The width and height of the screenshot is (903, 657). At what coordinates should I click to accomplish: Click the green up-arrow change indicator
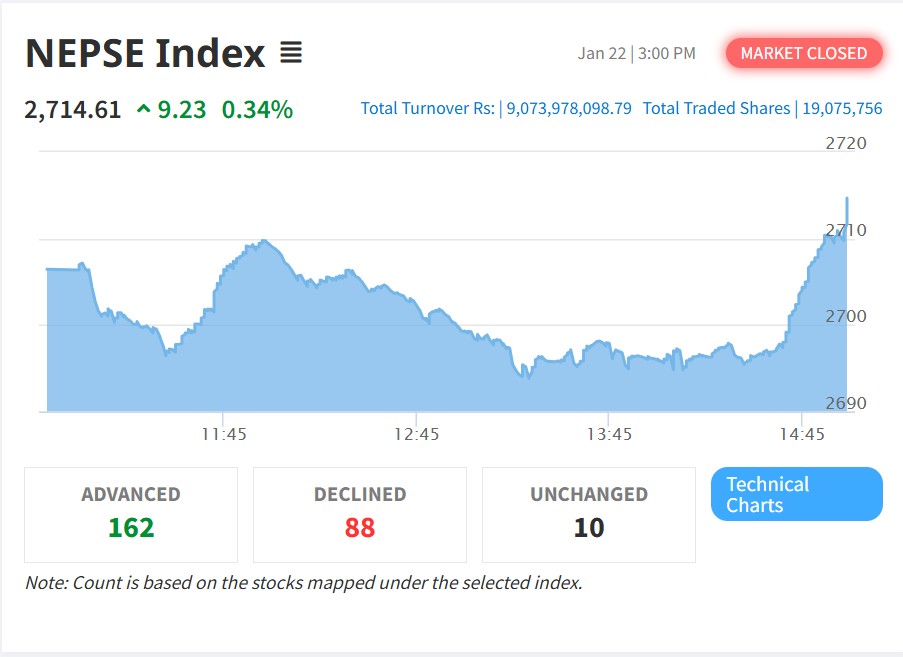[144, 110]
